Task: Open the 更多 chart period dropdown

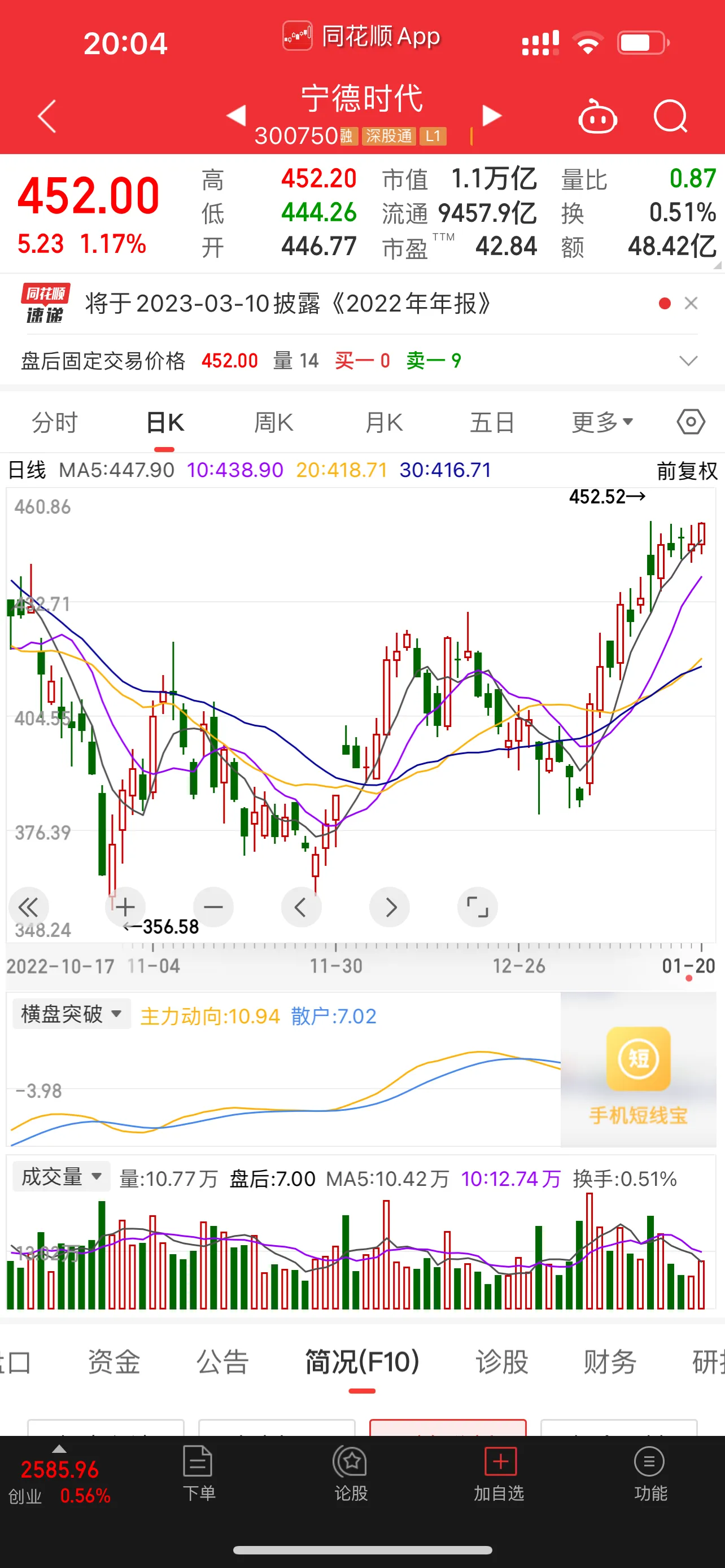Action: pyautogui.click(x=602, y=422)
